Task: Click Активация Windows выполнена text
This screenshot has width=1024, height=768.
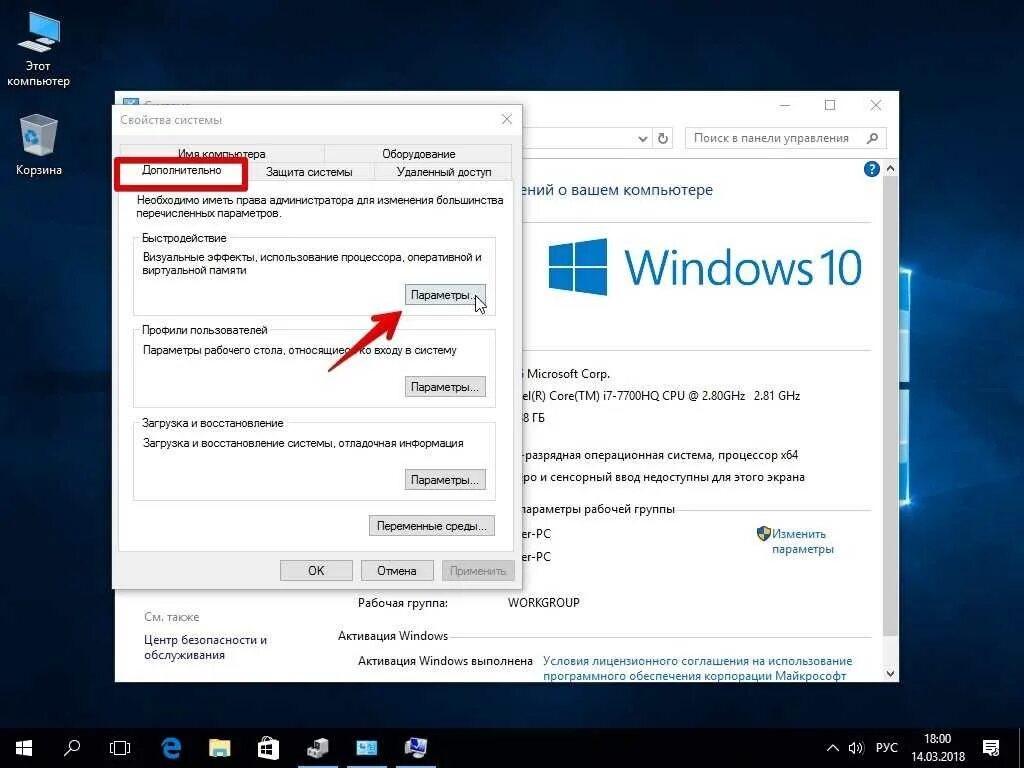Action: pos(445,661)
